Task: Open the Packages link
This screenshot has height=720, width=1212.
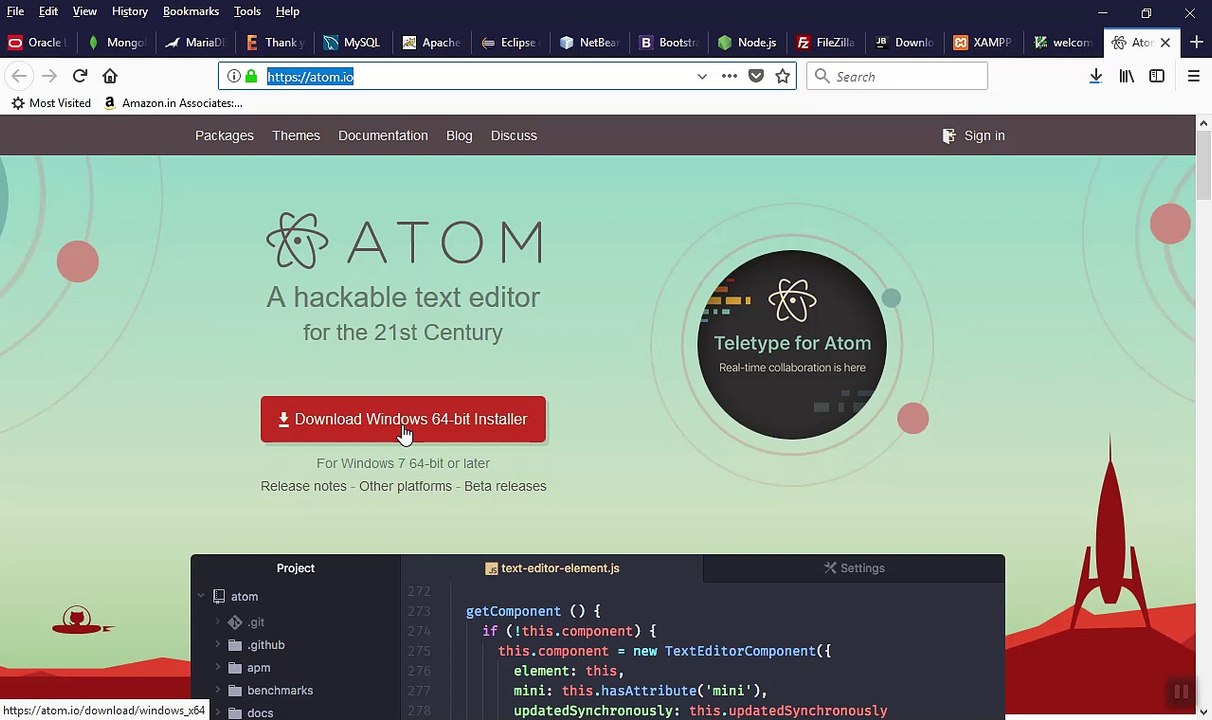Action: 224,136
